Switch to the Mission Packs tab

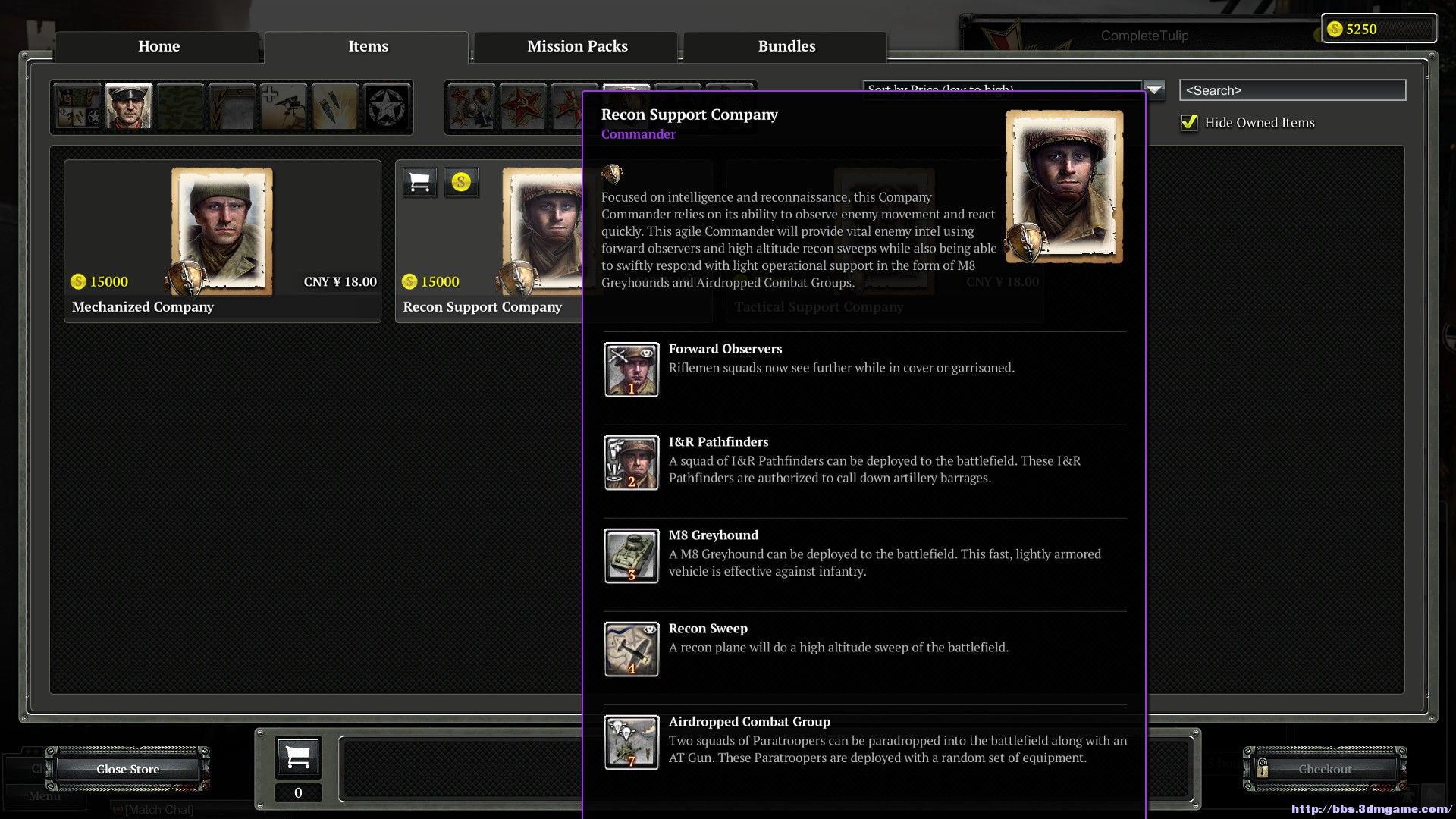tap(577, 46)
